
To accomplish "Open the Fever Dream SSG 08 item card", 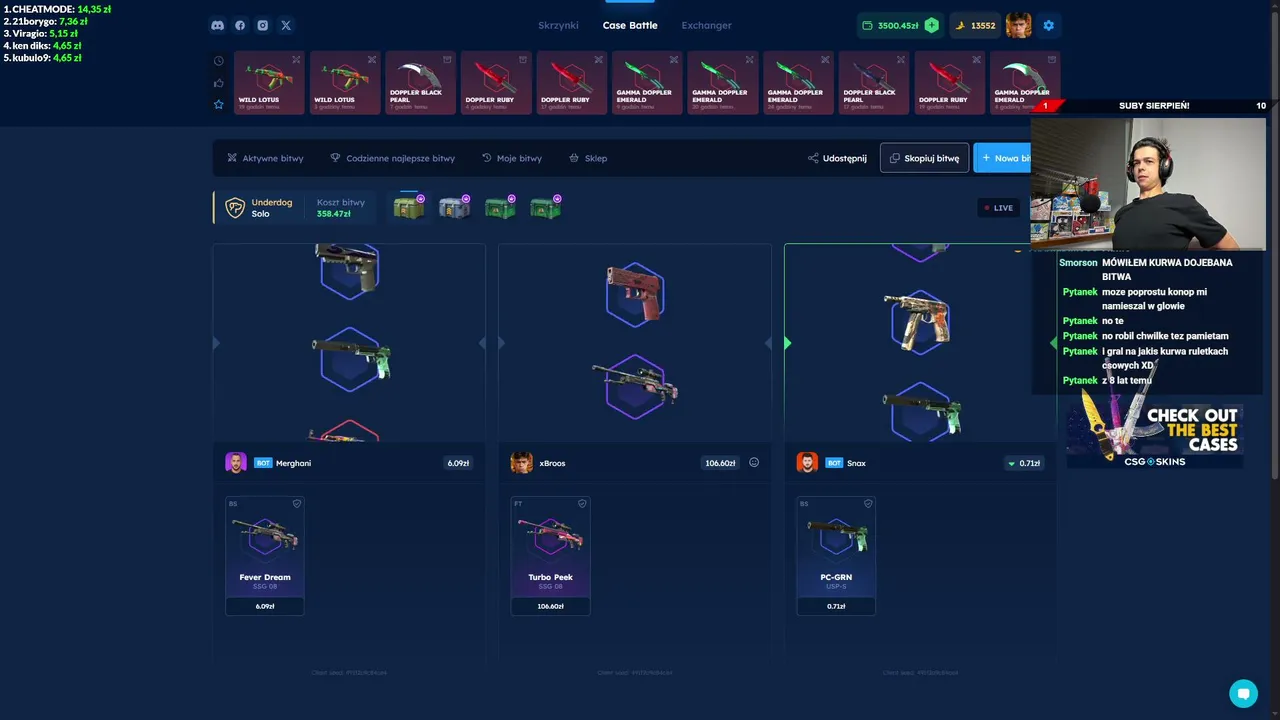I will tap(265, 556).
